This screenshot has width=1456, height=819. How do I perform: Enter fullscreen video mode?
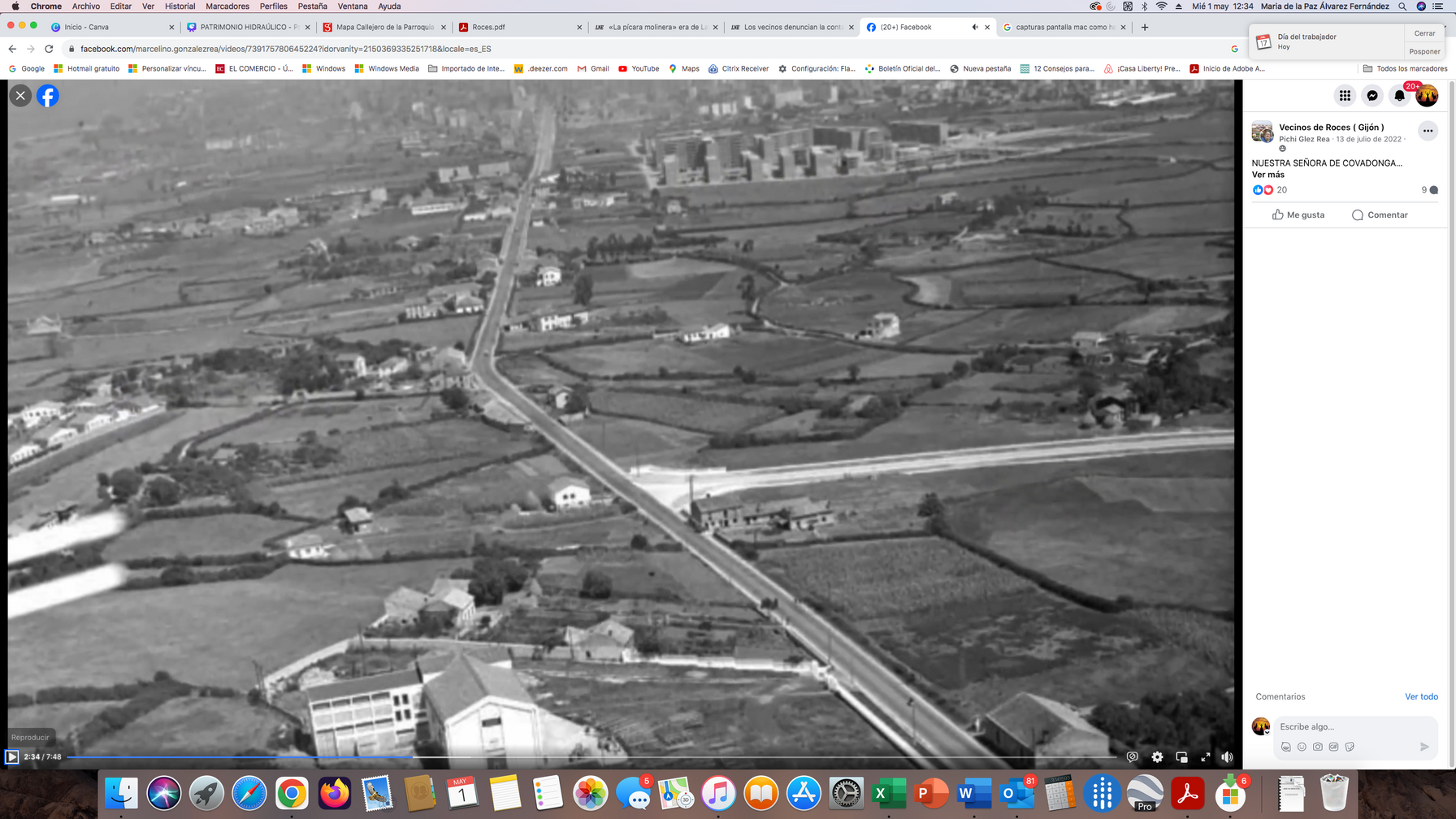(x=1206, y=757)
